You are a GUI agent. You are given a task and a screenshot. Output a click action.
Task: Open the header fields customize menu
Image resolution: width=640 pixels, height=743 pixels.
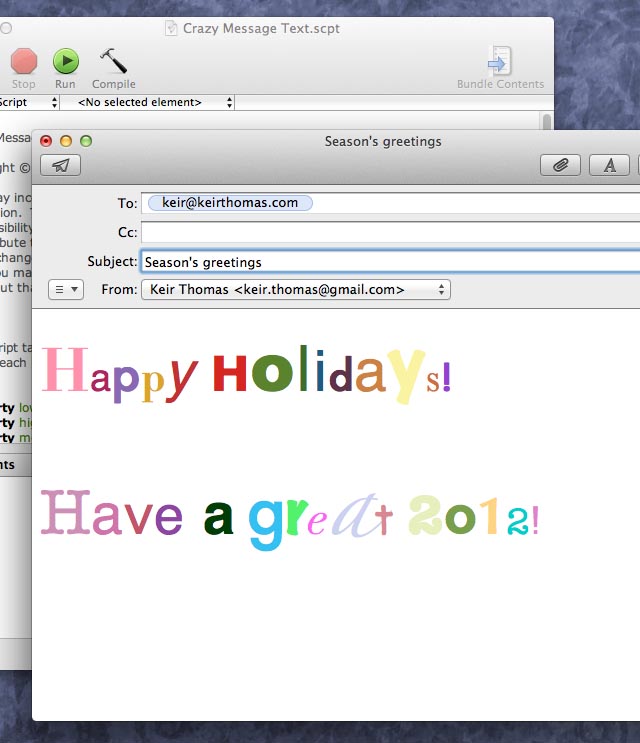pos(65,290)
